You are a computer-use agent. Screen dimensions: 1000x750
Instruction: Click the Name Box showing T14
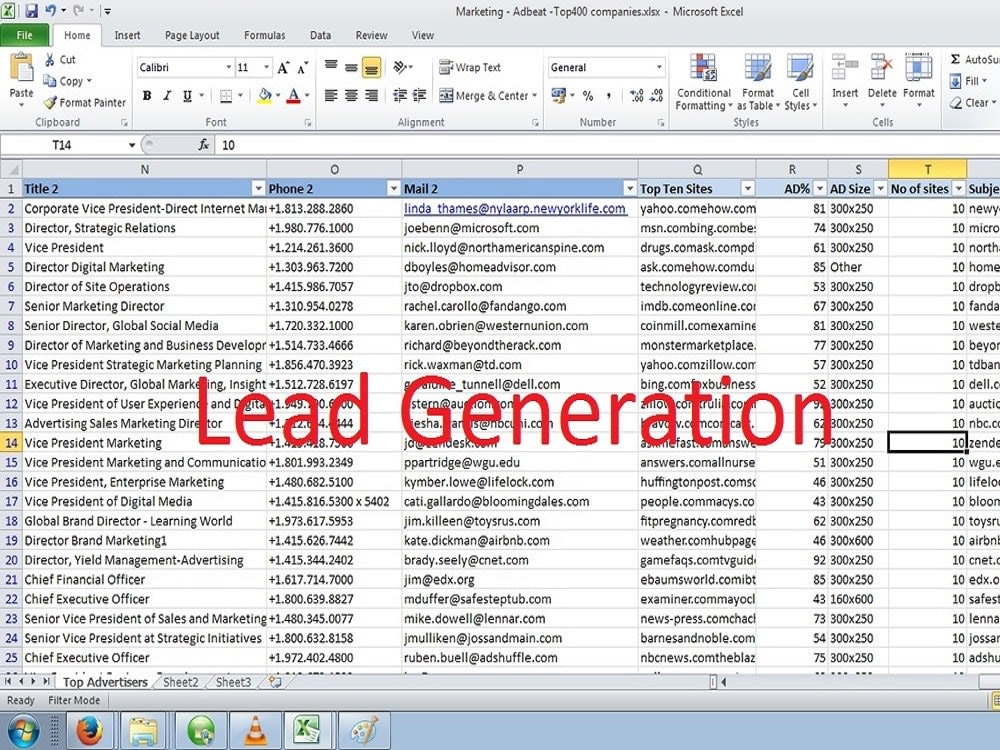pyautogui.click(x=62, y=145)
